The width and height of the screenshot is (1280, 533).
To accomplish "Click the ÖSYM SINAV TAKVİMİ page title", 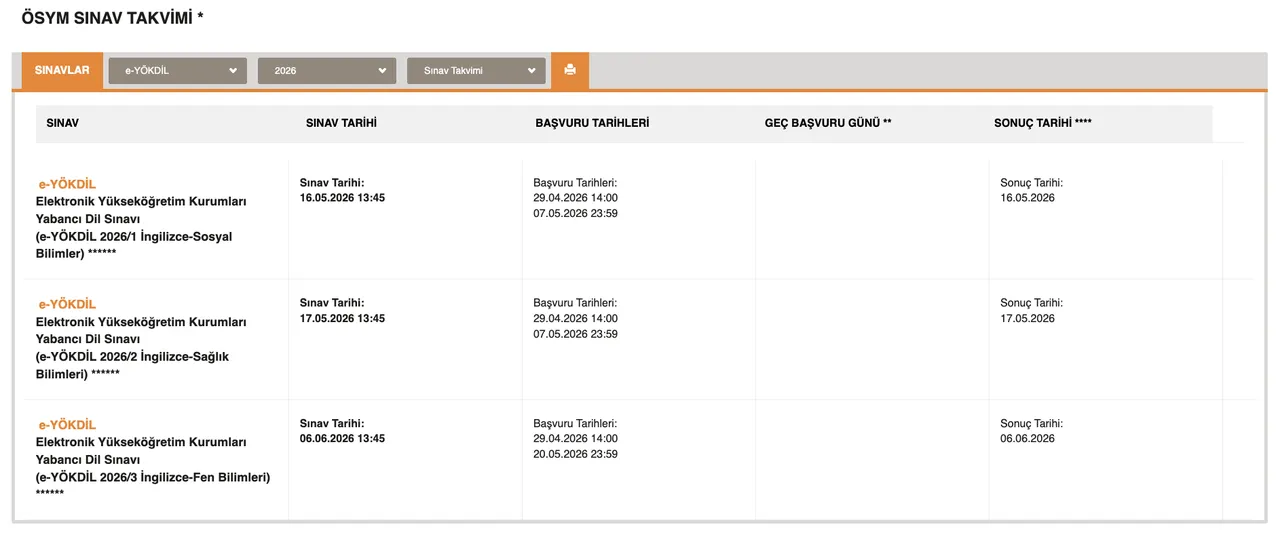I will [x=112, y=17].
